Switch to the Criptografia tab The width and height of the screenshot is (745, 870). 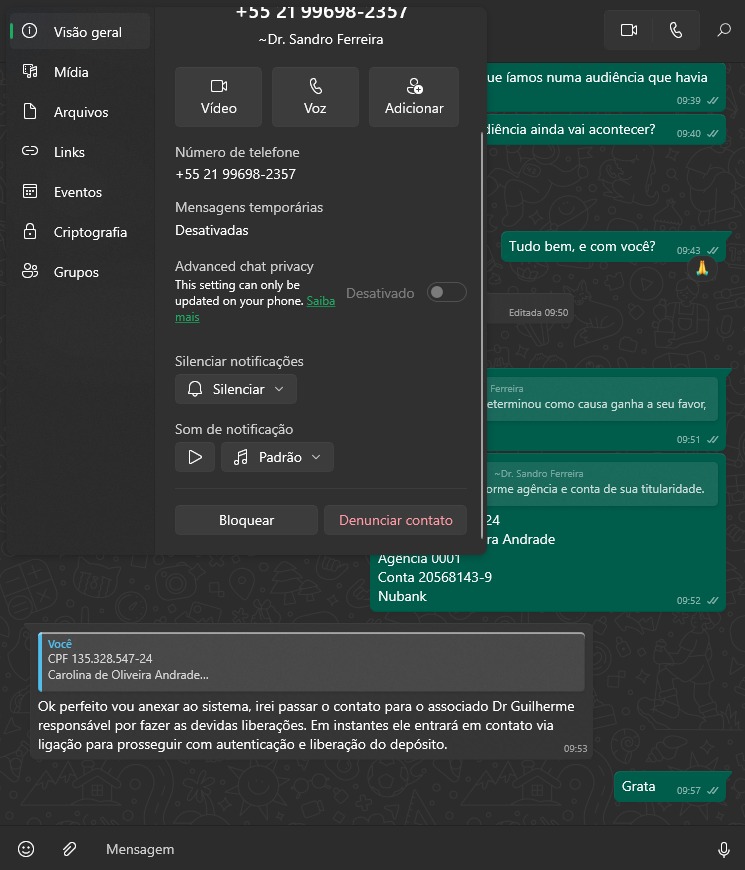point(90,232)
